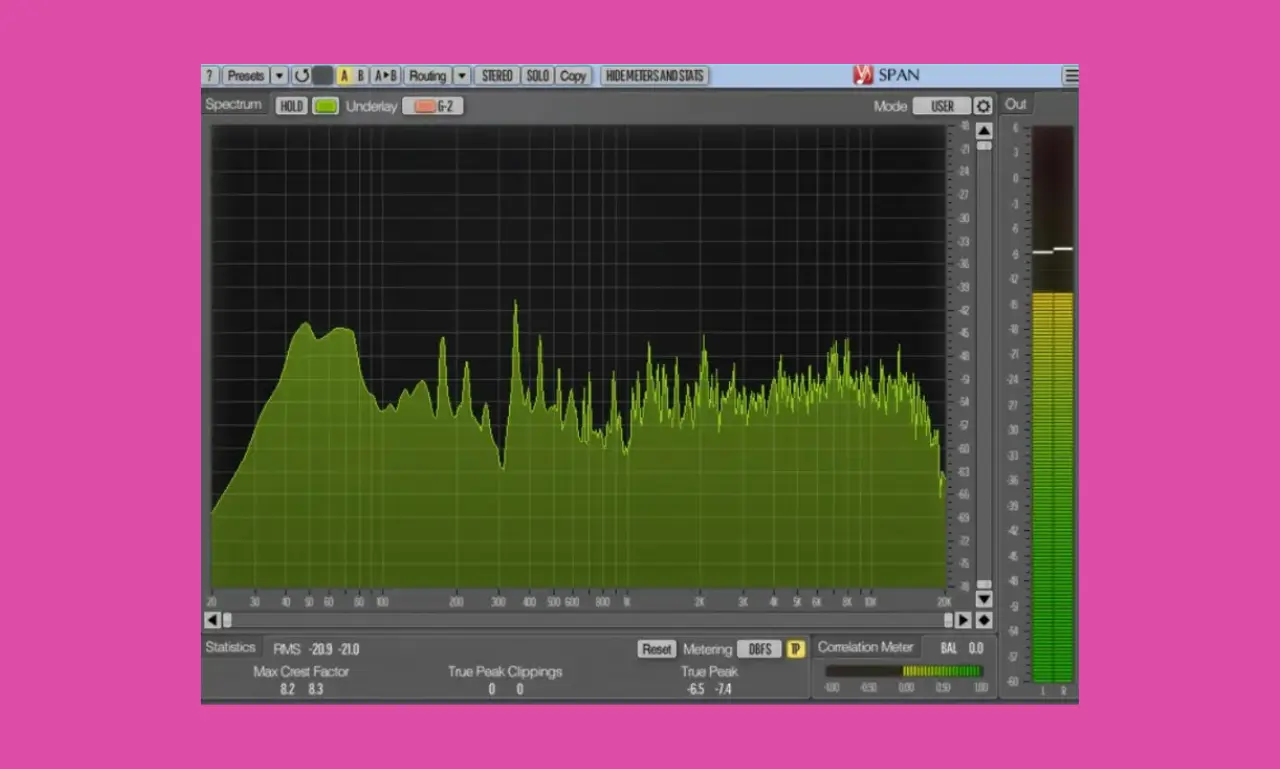Open the Presets menu
The height and width of the screenshot is (769, 1280).
245,76
